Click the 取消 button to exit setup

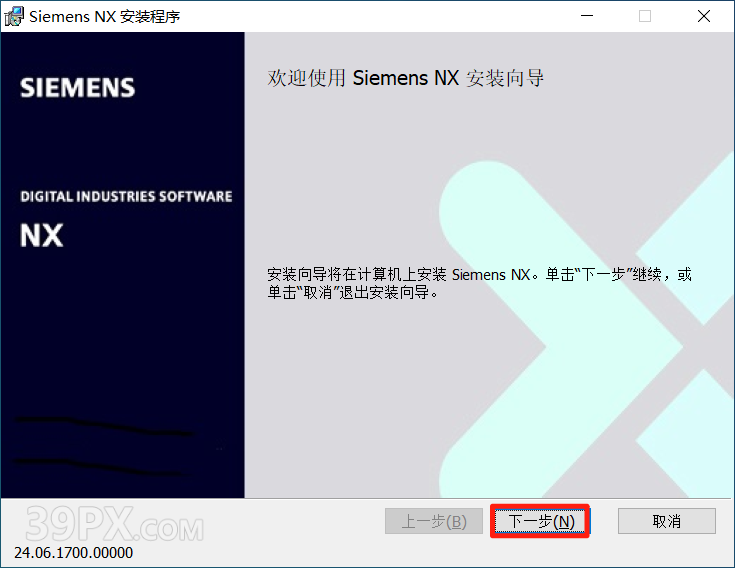pos(667,521)
